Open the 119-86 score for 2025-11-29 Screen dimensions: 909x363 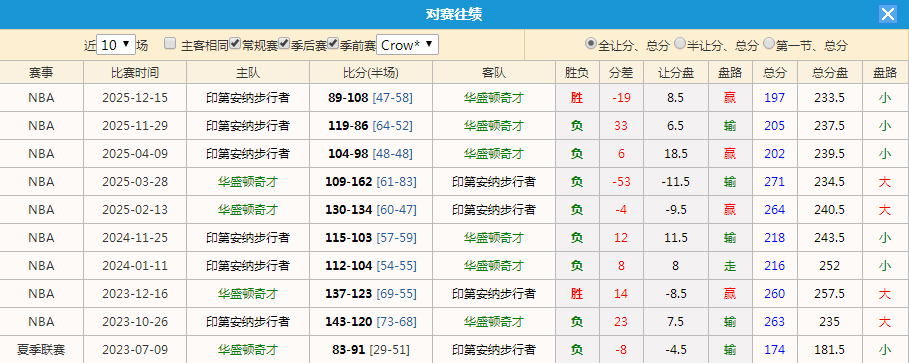click(x=348, y=126)
